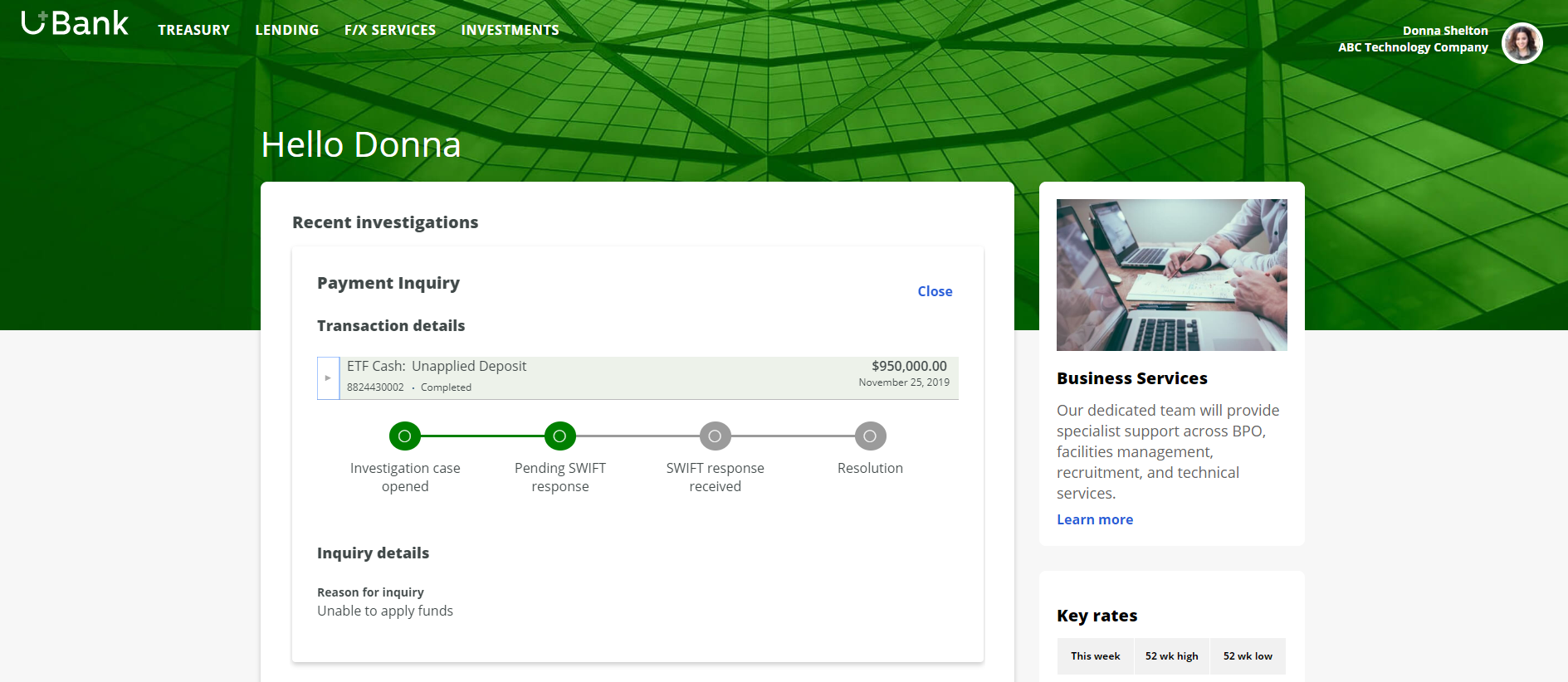Image resolution: width=1568 pixels, height=682 pixels.
Task: Switch to the 52 wk high tab
Action: coord(1171,656)
